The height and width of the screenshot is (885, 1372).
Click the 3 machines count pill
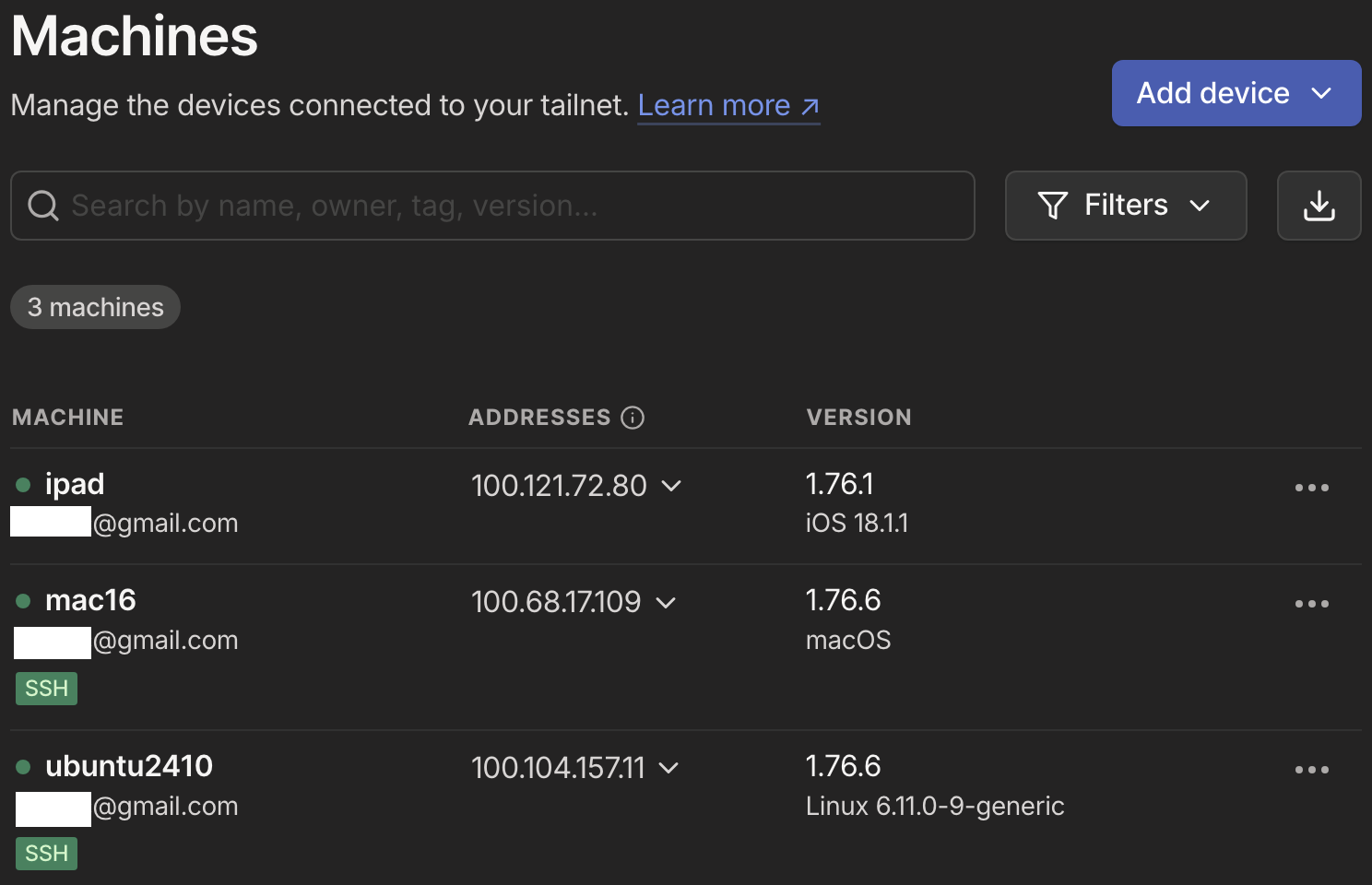point(95,307)
